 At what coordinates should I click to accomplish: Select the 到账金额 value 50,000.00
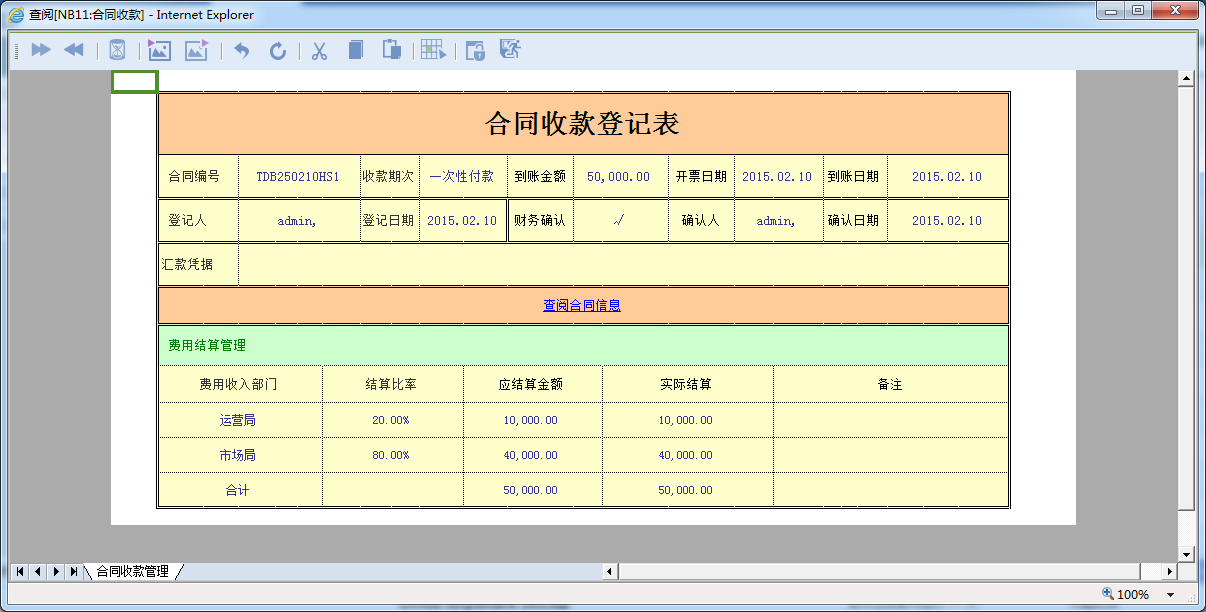coord(619,177)
